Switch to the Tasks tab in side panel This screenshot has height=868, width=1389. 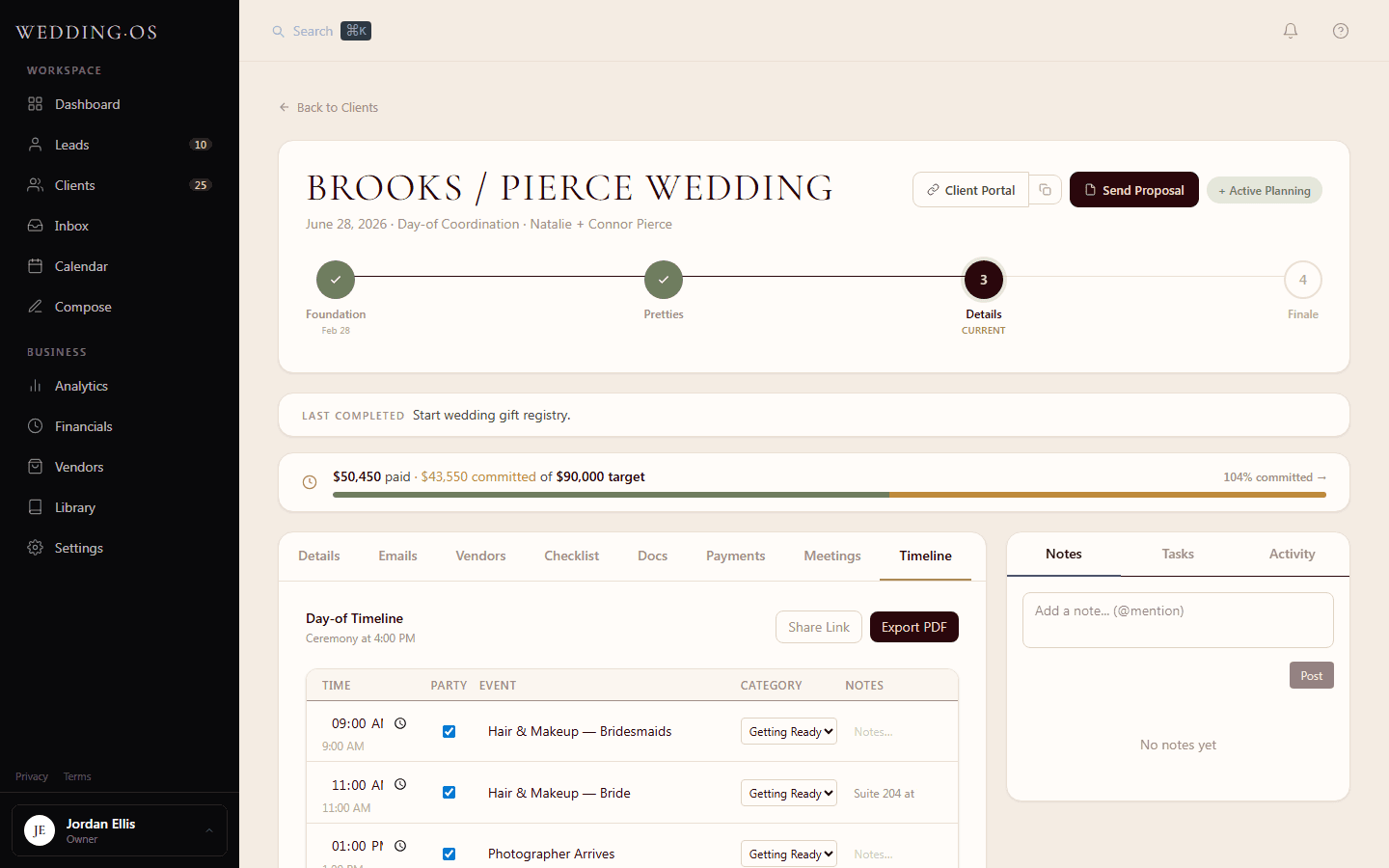tap(1178, 554)
